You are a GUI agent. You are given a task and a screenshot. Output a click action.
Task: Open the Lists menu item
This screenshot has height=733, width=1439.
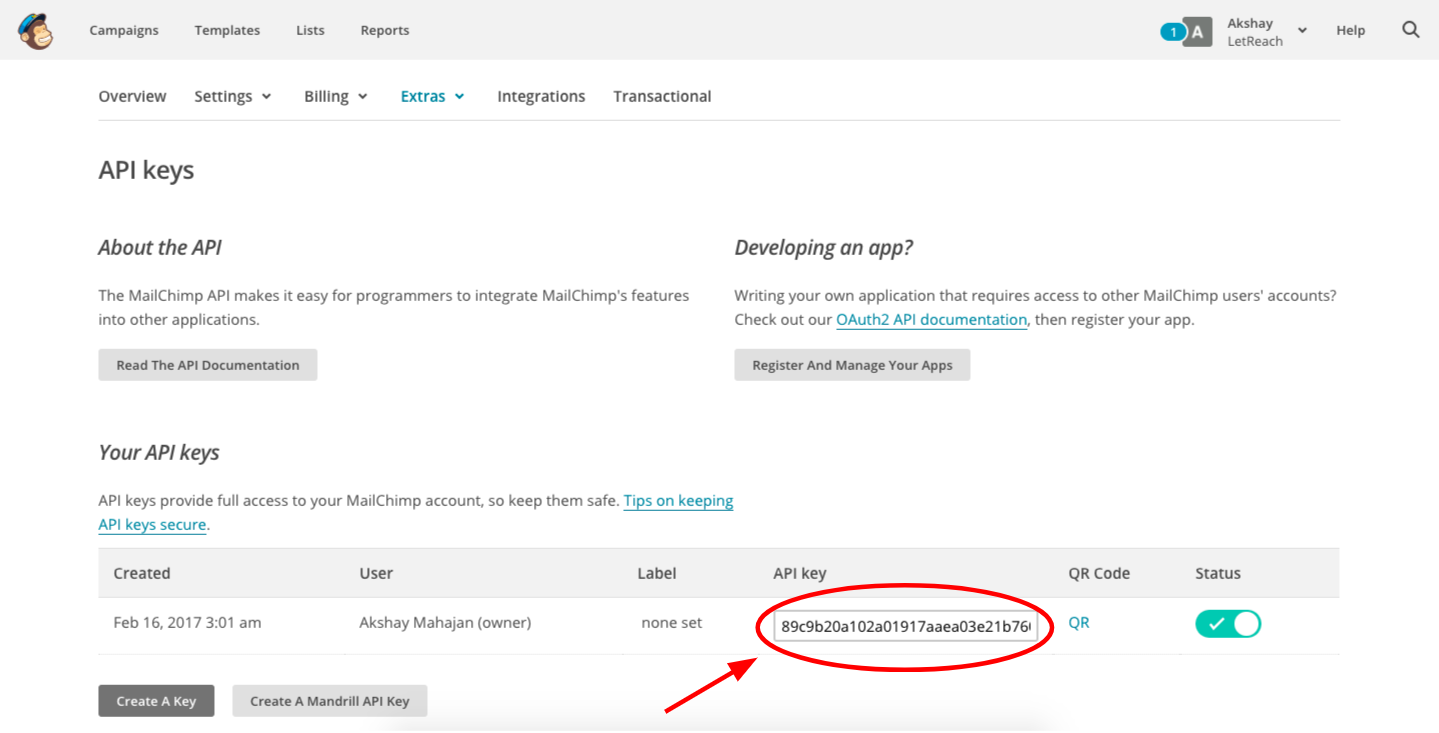[310, 30]
